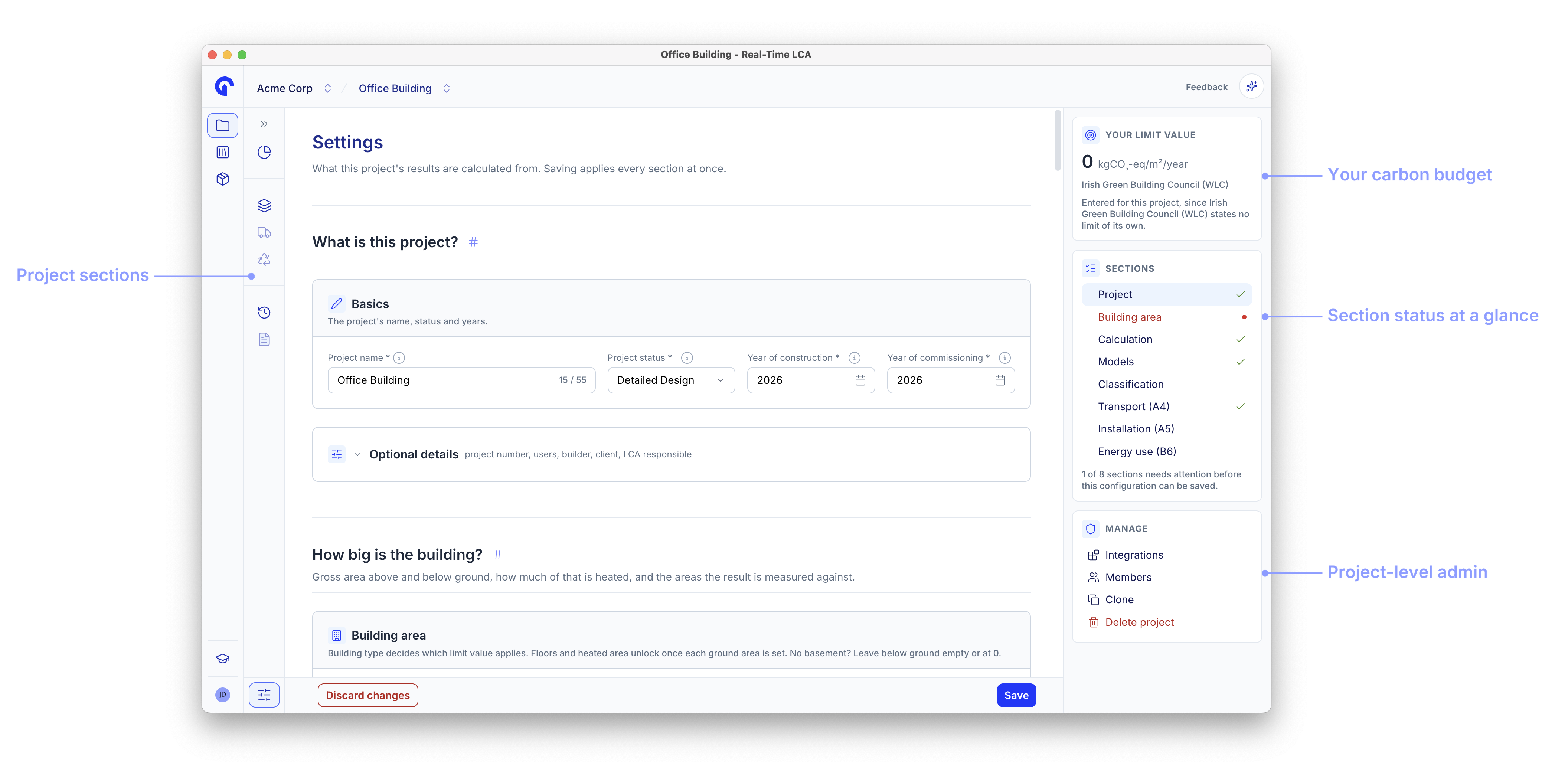Open the document report icon
Screen dimensions: 1555x784
pyautogui.click(x=264, y=340)
